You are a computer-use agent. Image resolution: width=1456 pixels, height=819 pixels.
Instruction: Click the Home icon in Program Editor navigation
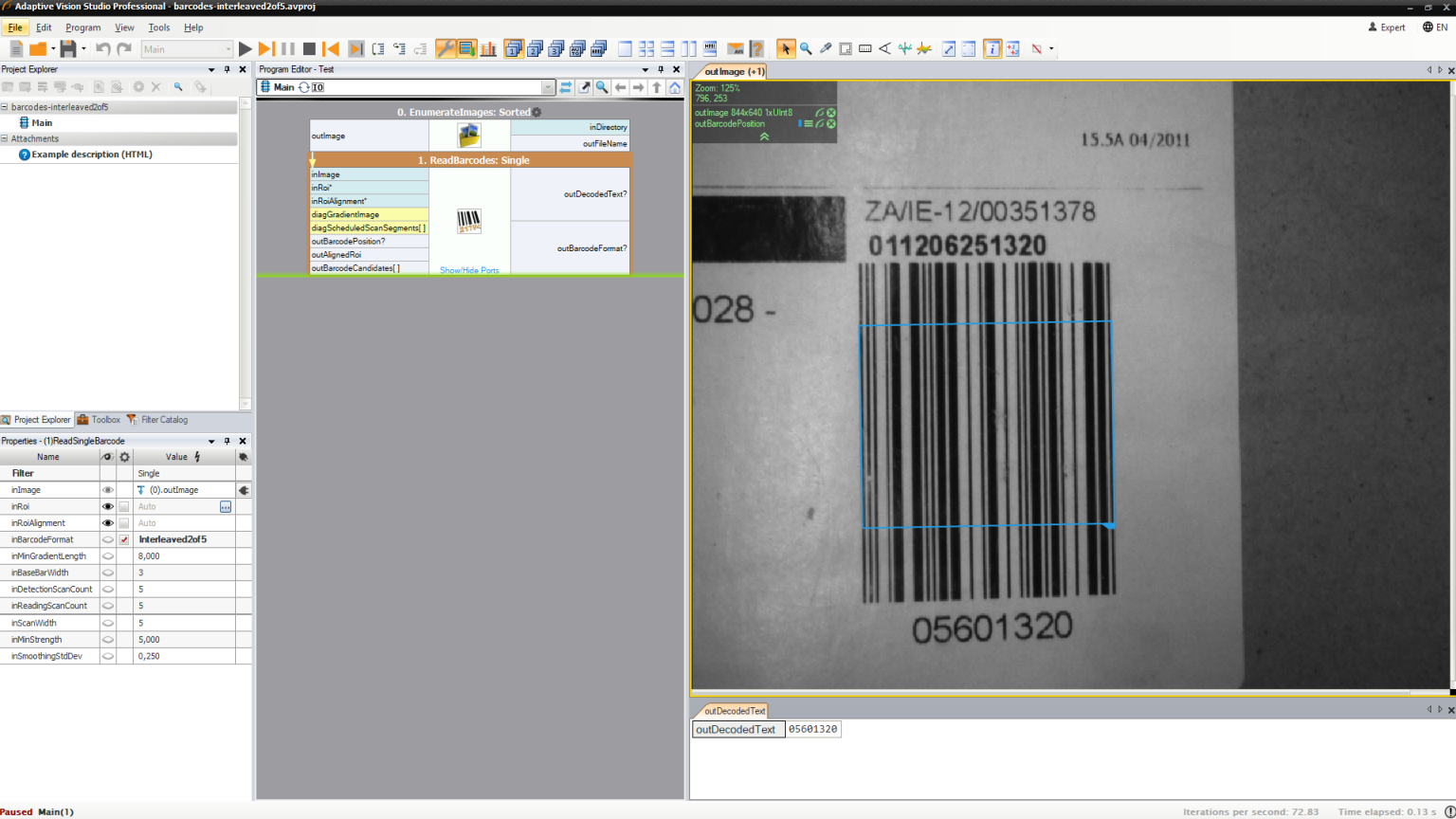click(x=673, y=86)
